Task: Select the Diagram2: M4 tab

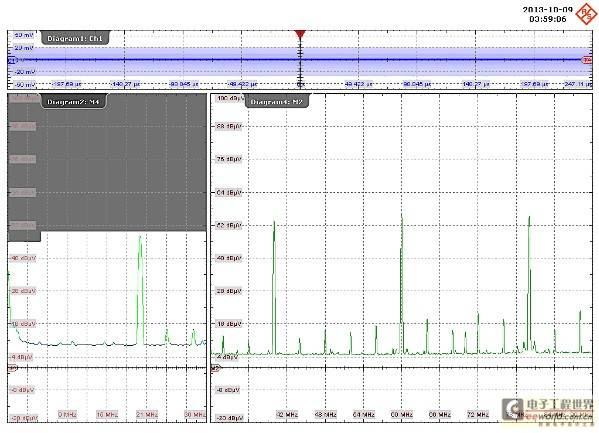Action: (73, 102)
